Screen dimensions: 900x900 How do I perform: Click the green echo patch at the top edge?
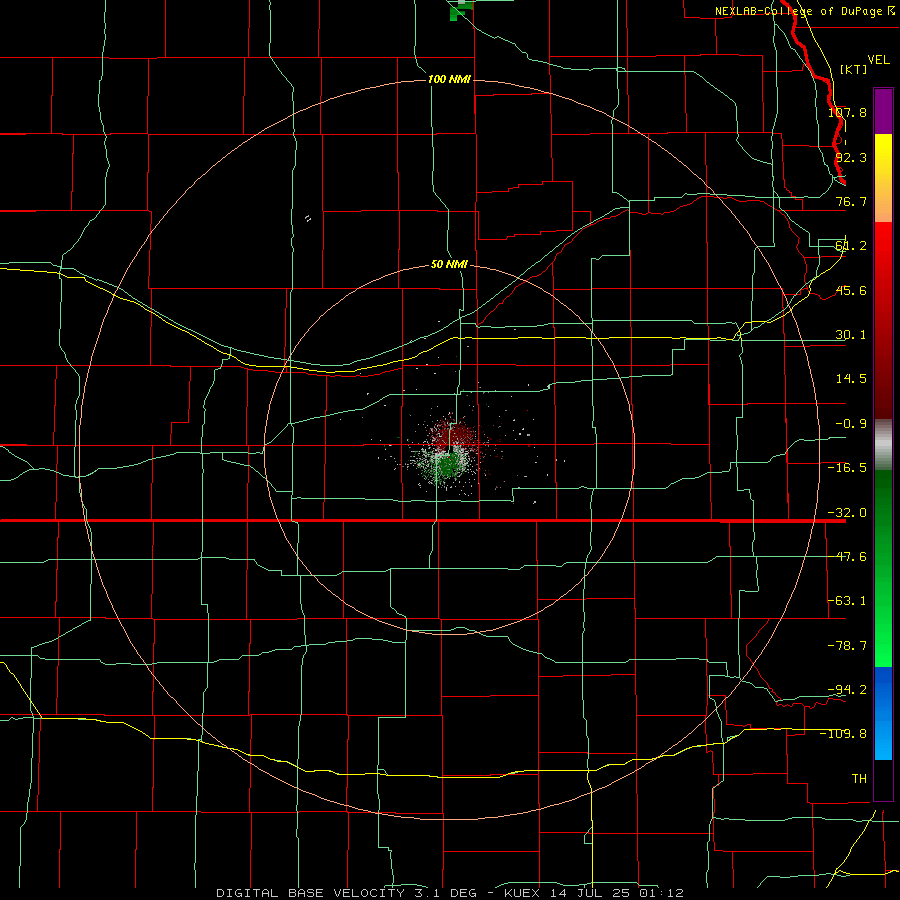(462, 10)
